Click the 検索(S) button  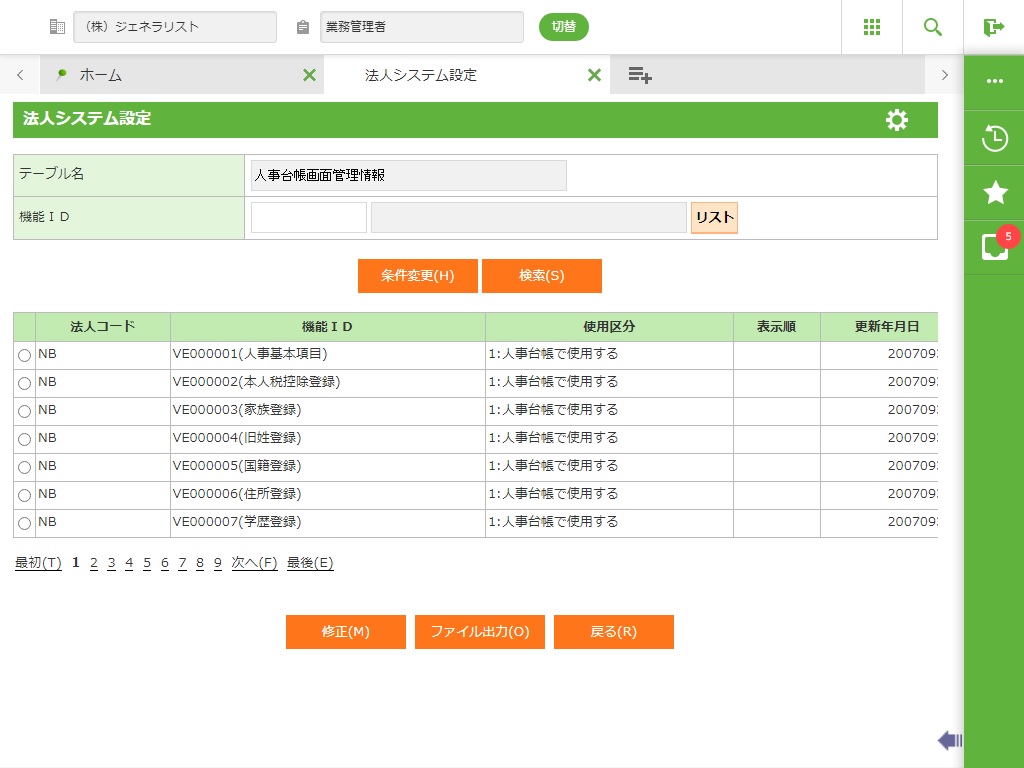(541, 276)
